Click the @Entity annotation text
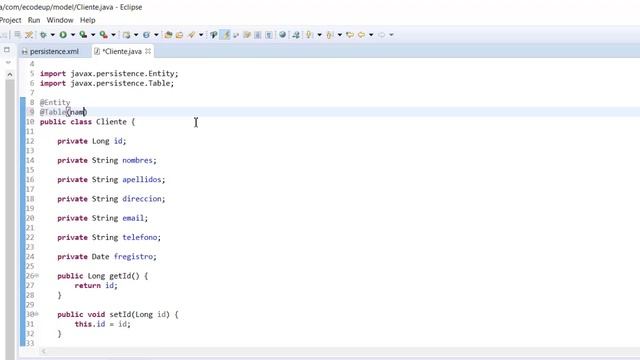This screenshot has width=640, height=360. click(55, 102)
